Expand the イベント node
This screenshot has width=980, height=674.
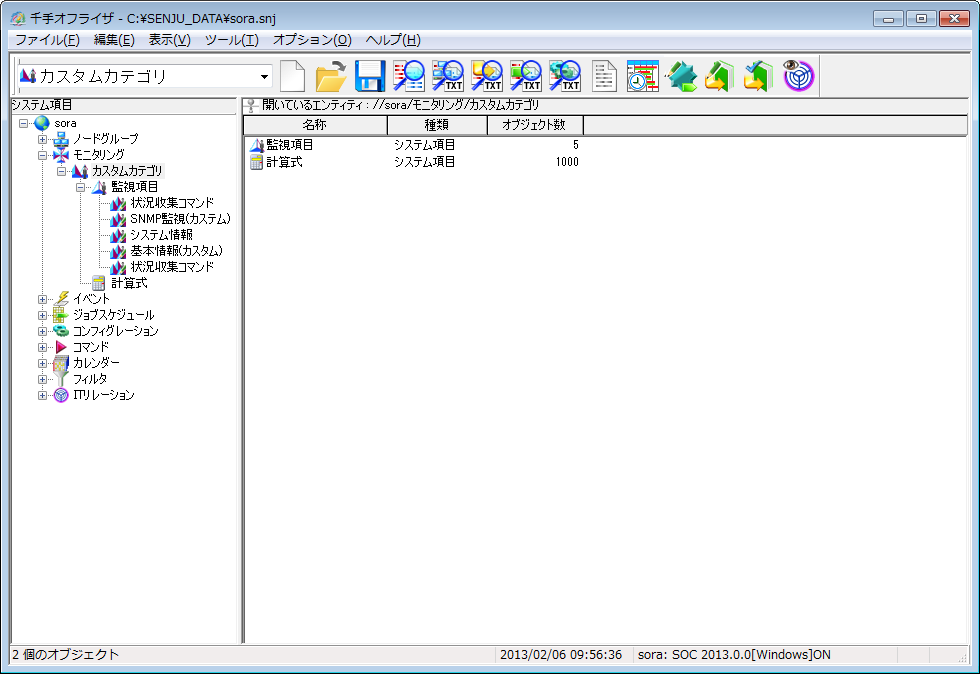42,299
